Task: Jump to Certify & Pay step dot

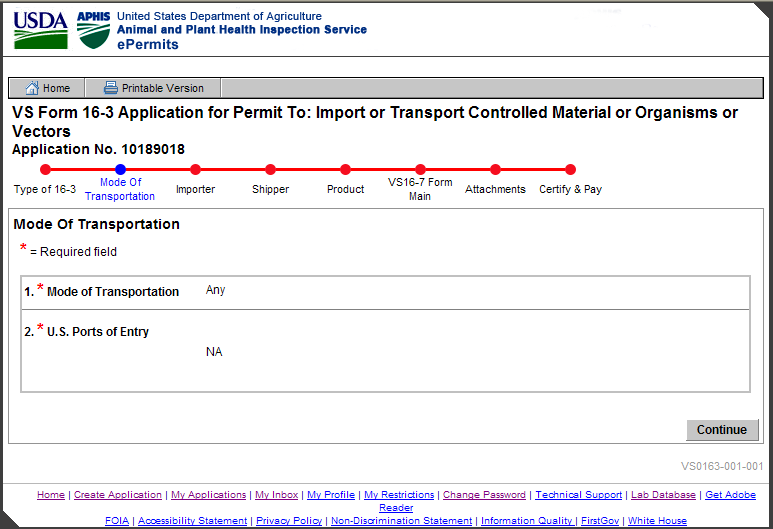Action: click(x=570, y=170)
